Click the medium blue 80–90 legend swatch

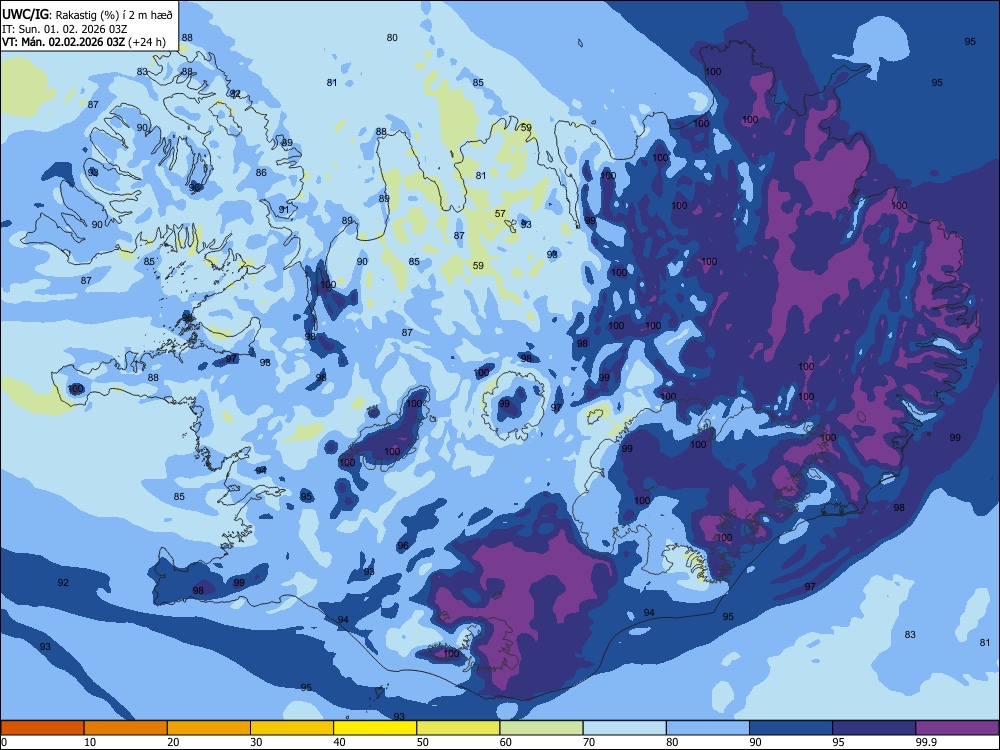pos(708,728)
